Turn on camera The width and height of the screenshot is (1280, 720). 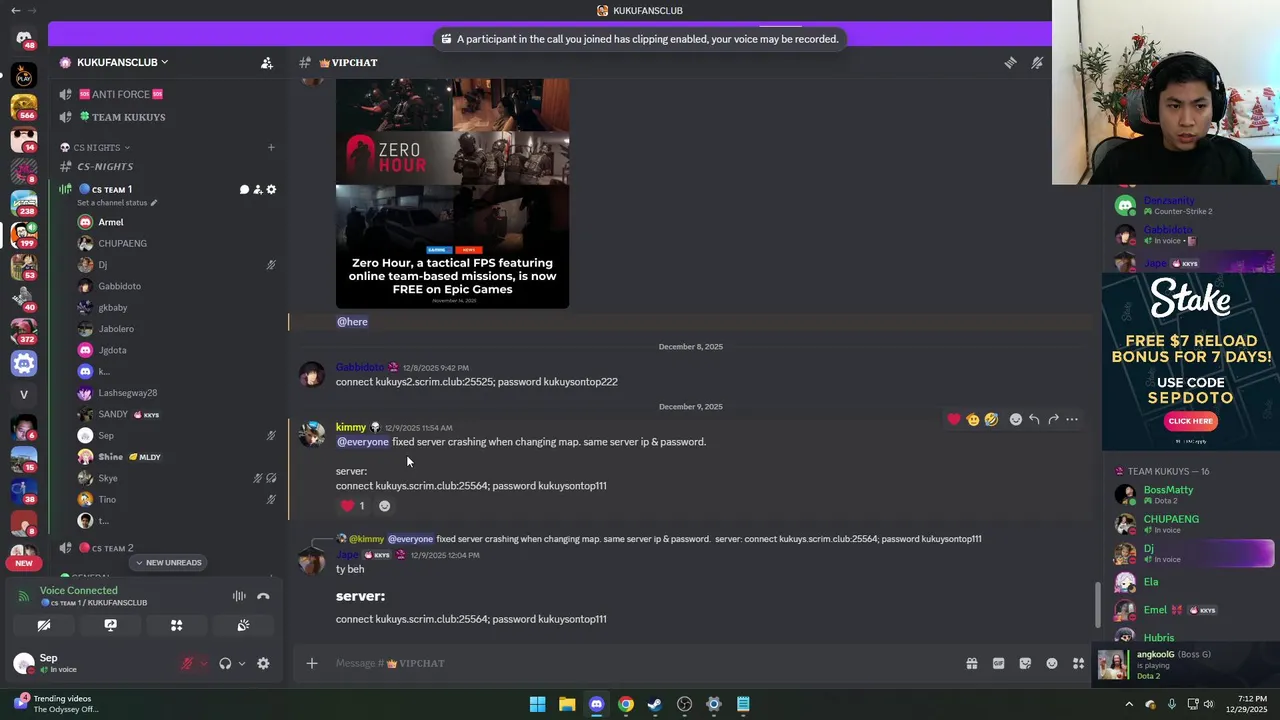(44, 625)
